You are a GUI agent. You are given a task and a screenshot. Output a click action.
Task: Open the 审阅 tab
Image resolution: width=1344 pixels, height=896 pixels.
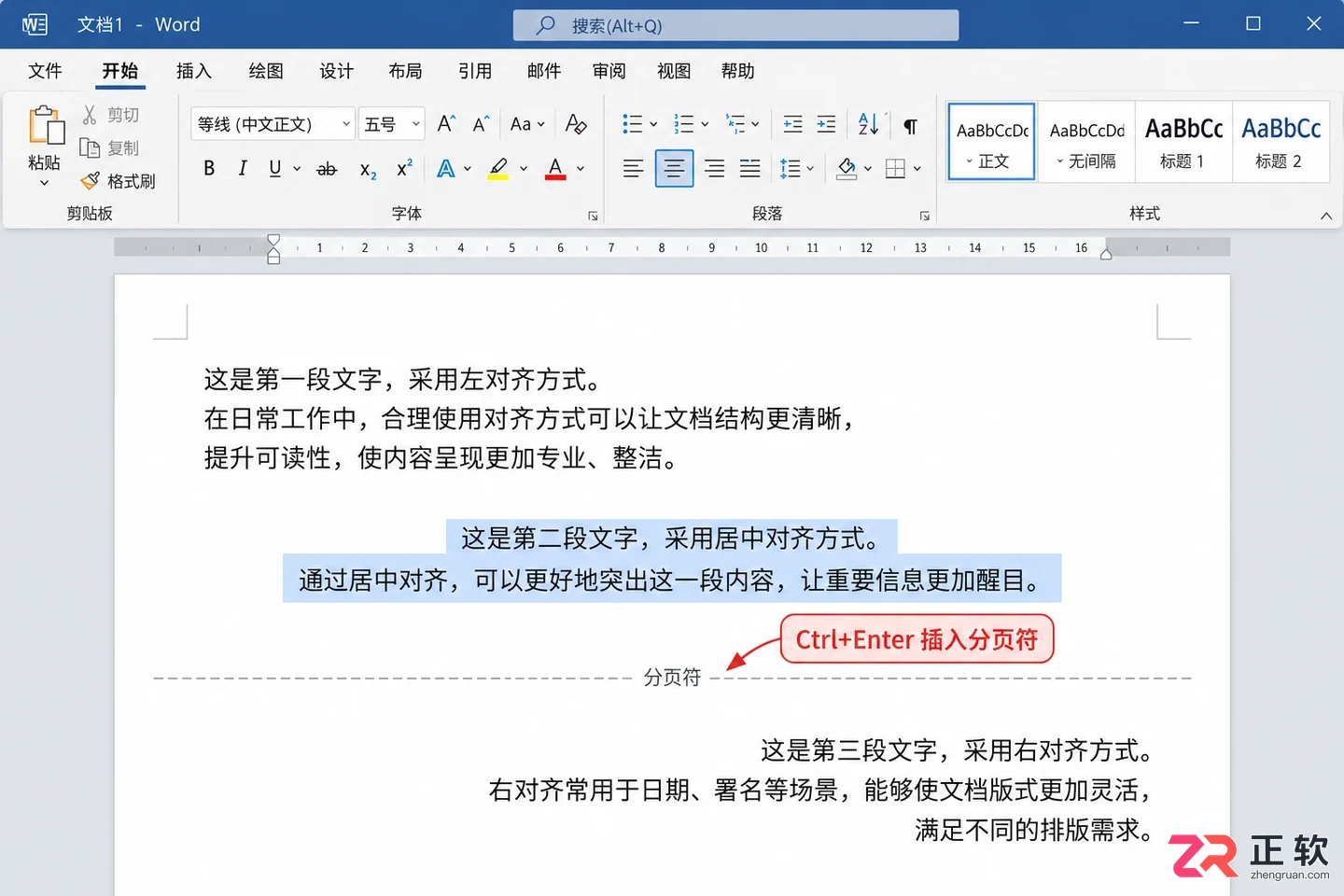(x=609, y=72)
